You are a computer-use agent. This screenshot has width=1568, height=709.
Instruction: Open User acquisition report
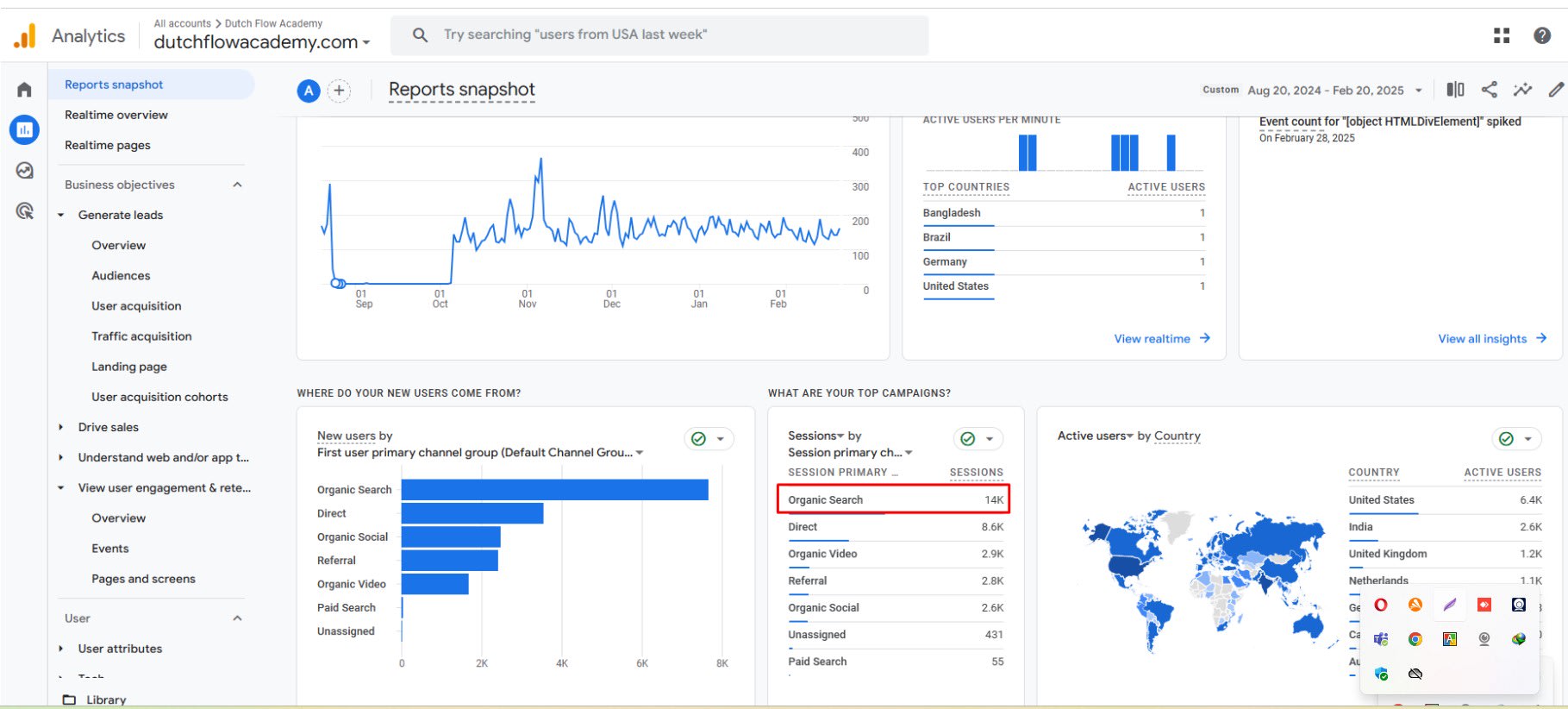click(x=136, y=305)
